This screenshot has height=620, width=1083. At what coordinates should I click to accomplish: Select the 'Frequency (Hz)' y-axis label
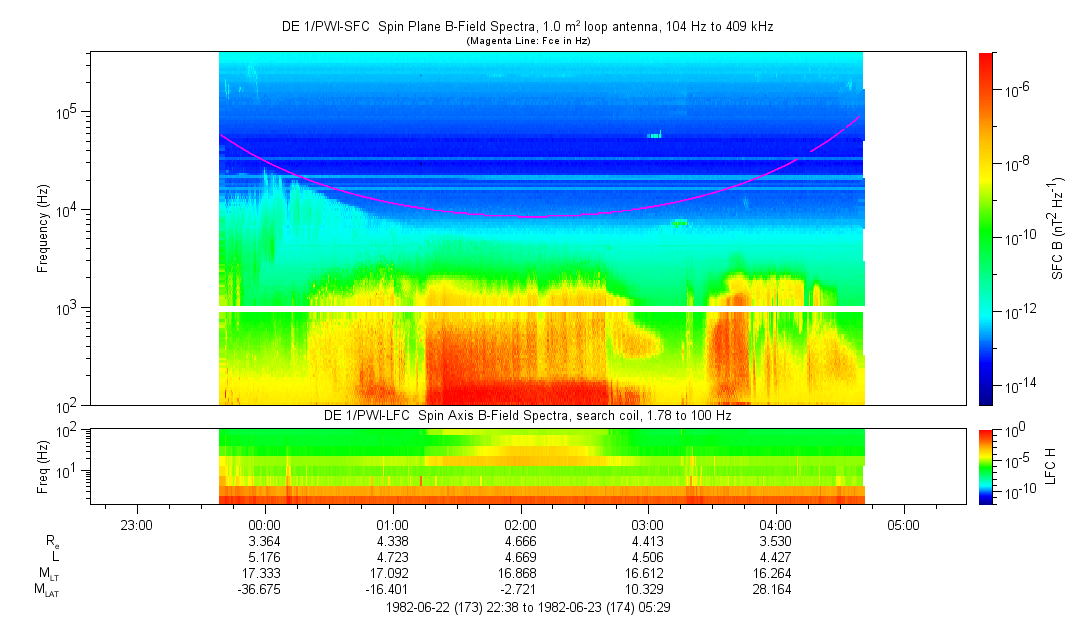pyautogui.click(x=42, y=228)
